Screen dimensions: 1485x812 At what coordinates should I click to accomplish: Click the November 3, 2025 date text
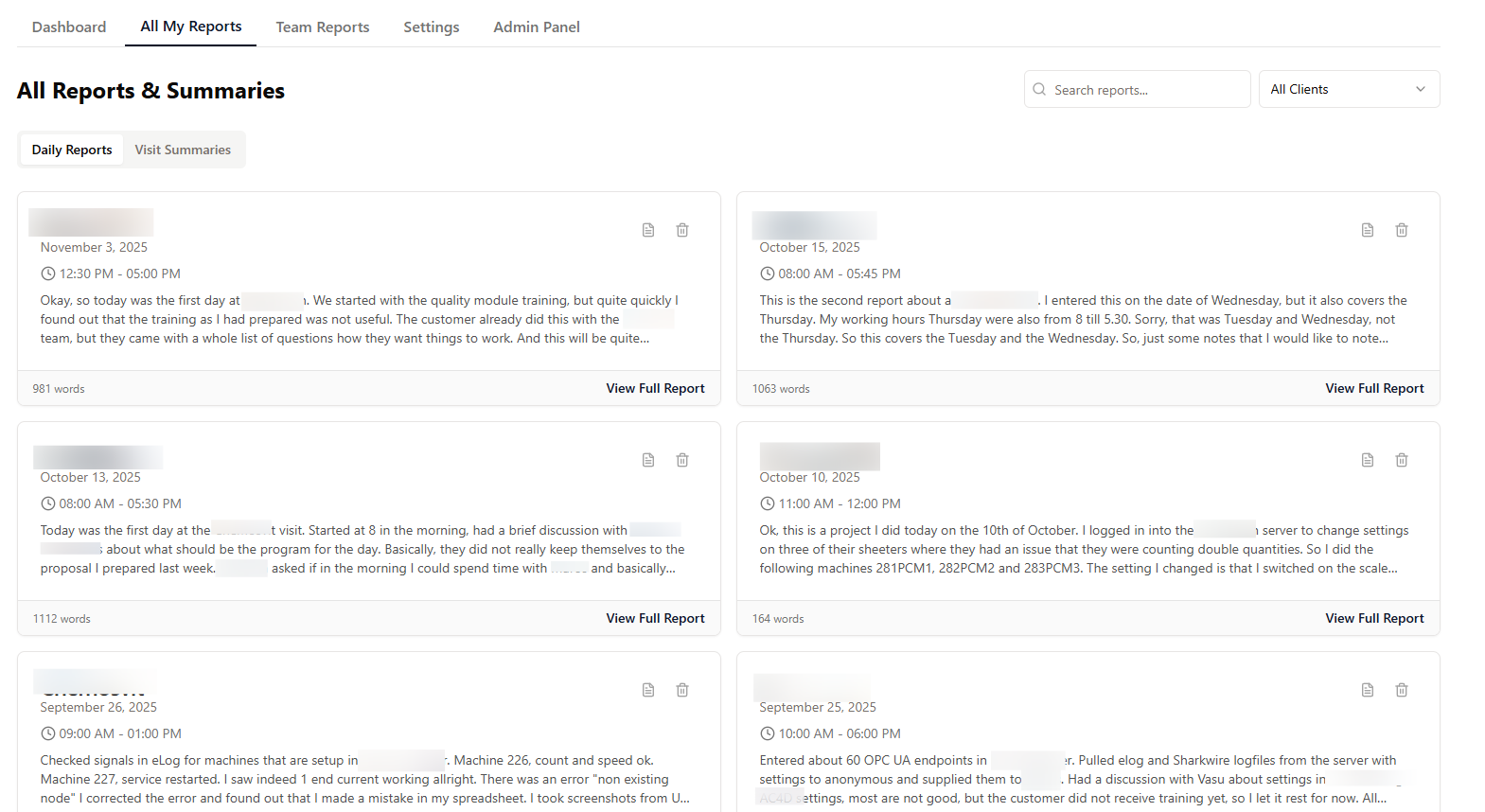(x=94, y=247)
